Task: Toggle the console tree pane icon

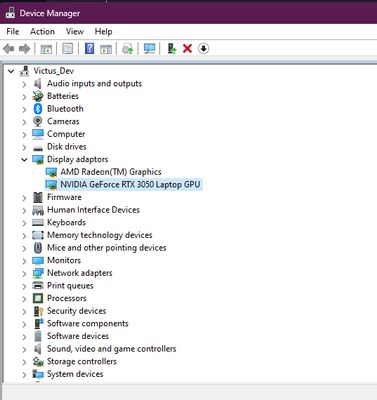Action: [x=46, y=49]
